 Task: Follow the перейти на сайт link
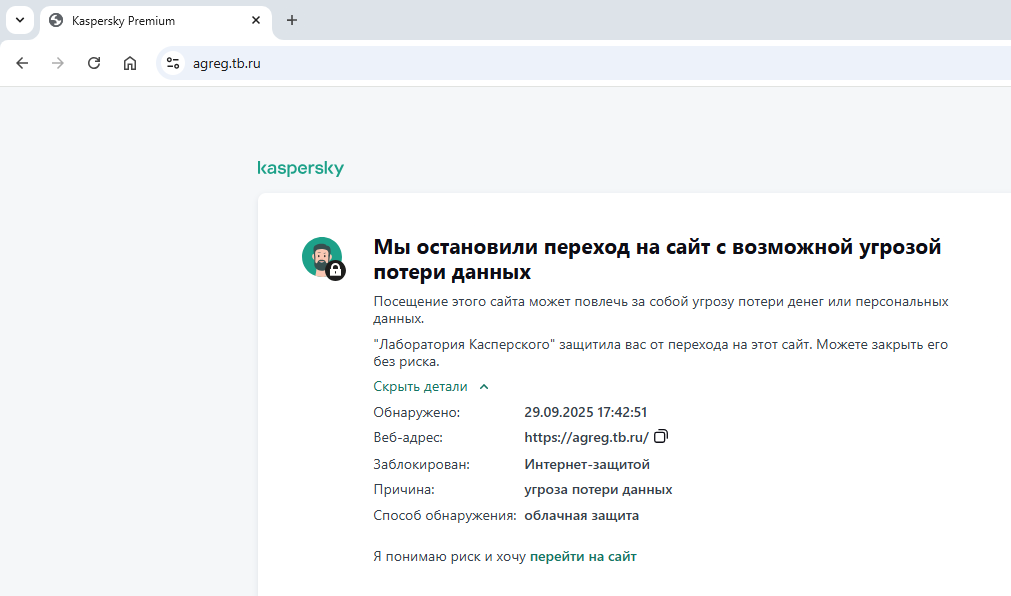click(583, 556)
